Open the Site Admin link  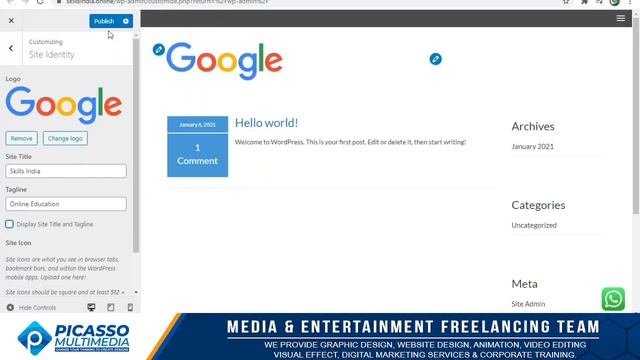(x=528, y=304)
